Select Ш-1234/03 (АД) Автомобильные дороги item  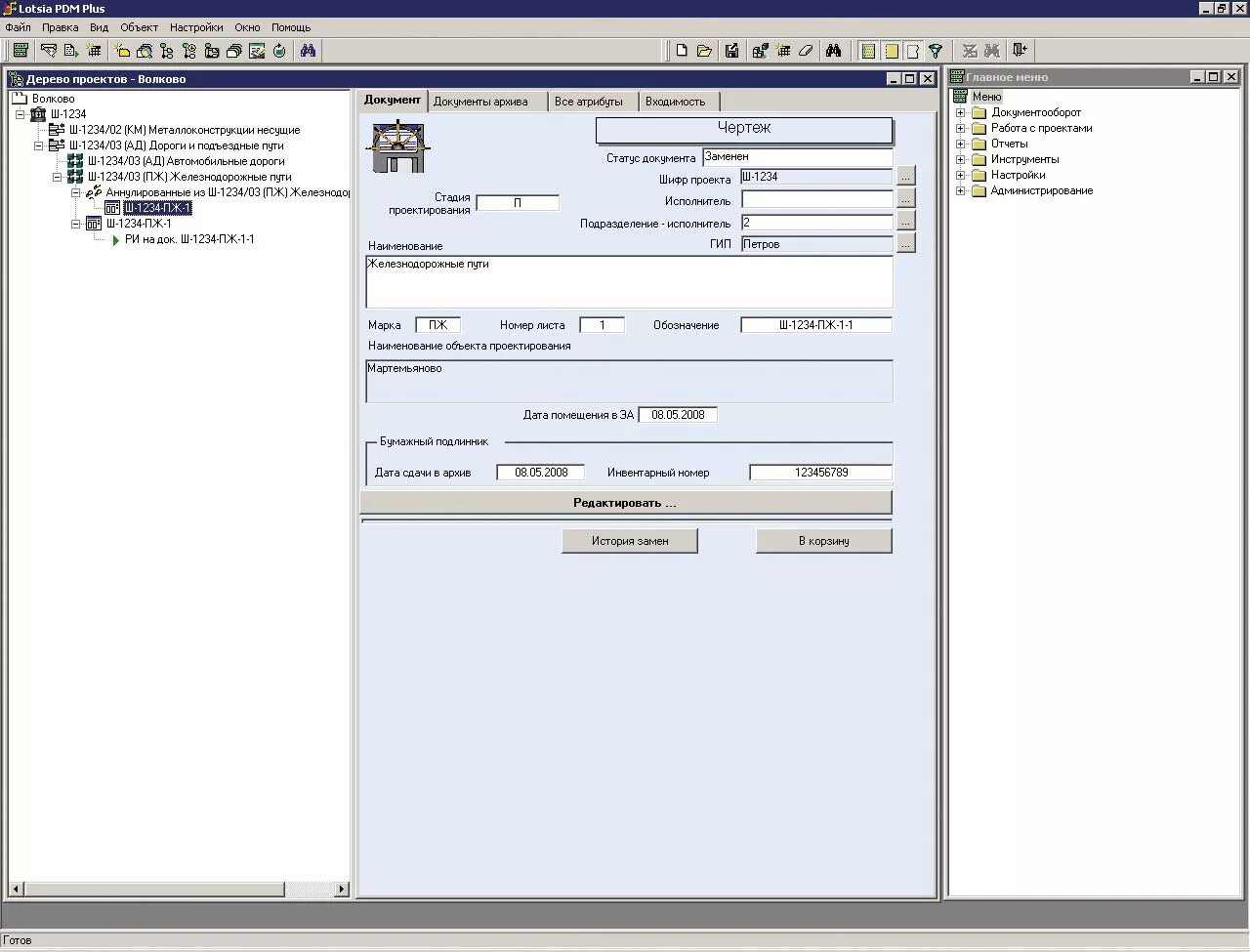(x=187, y=161)
